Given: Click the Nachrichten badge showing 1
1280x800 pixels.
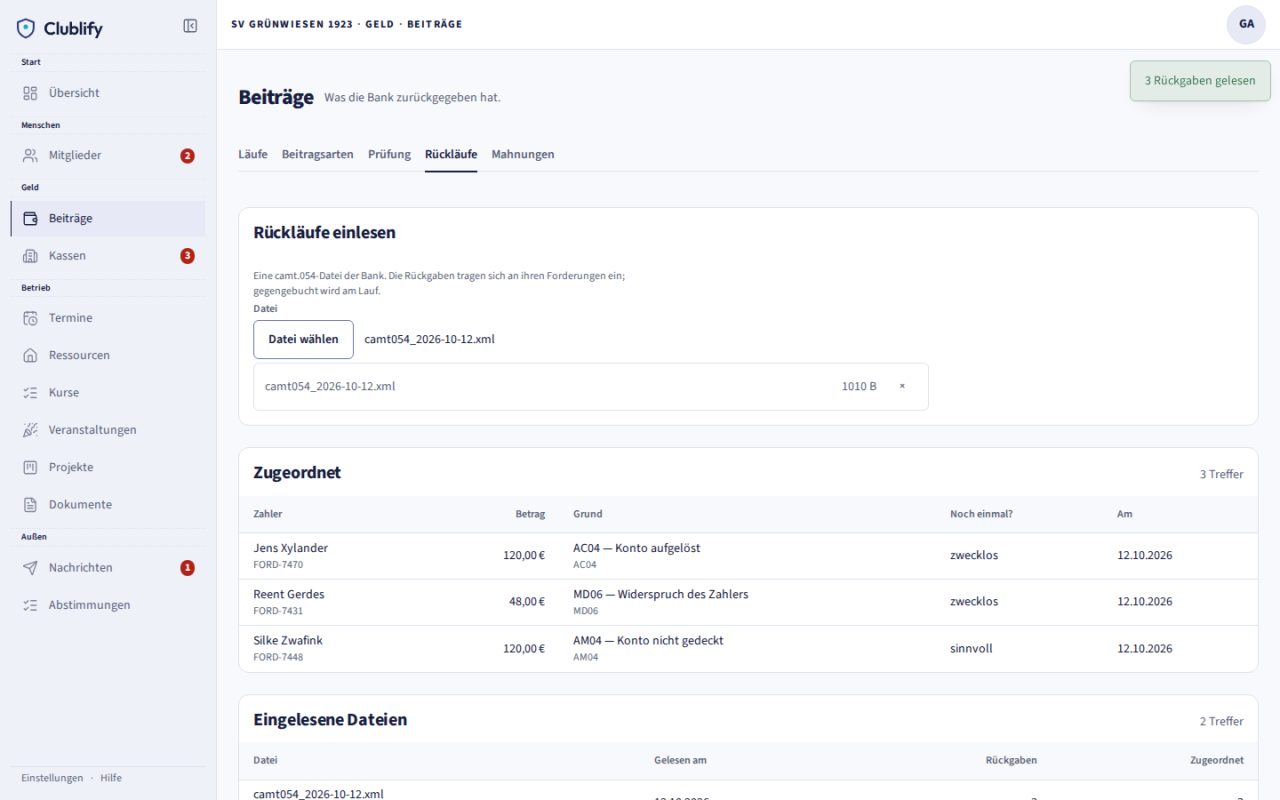Looking at the screenshot, I should [187, 568].
